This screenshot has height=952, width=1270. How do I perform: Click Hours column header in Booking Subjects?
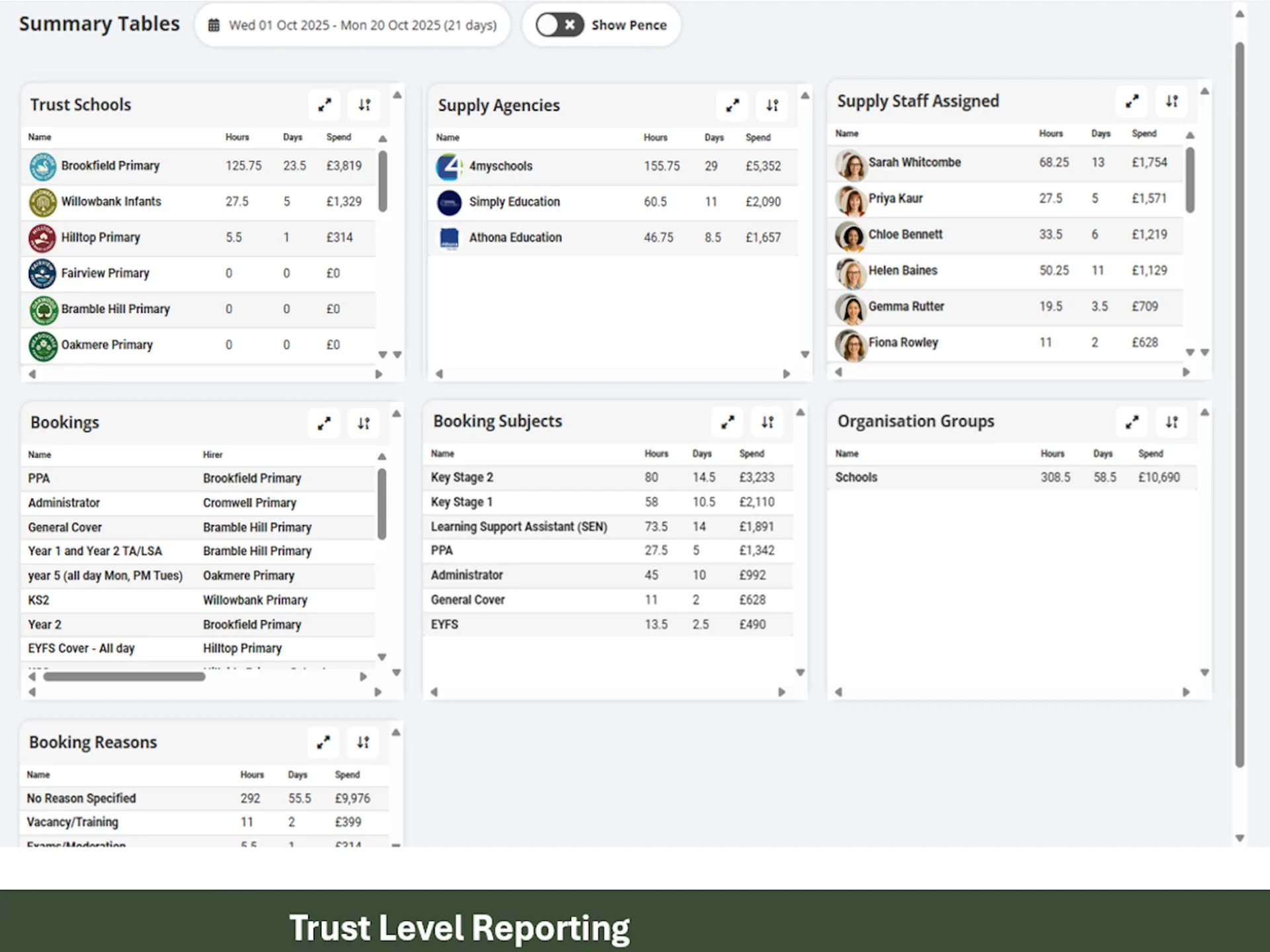tap(656, 454)
